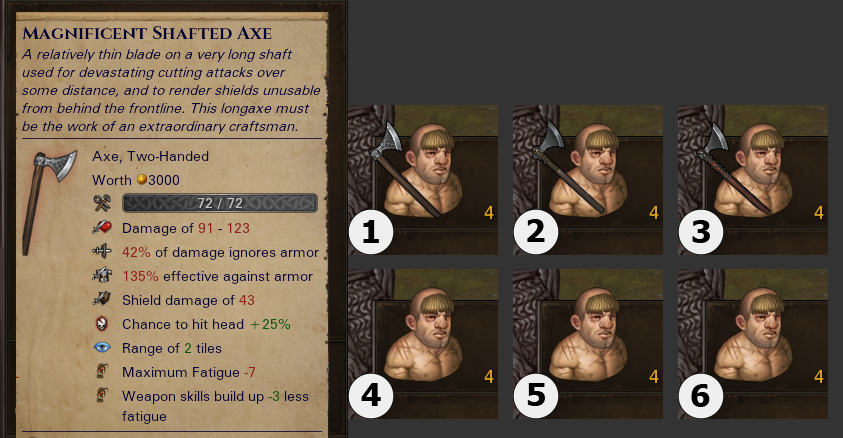Click the hammer durability icon

point(102,203)
